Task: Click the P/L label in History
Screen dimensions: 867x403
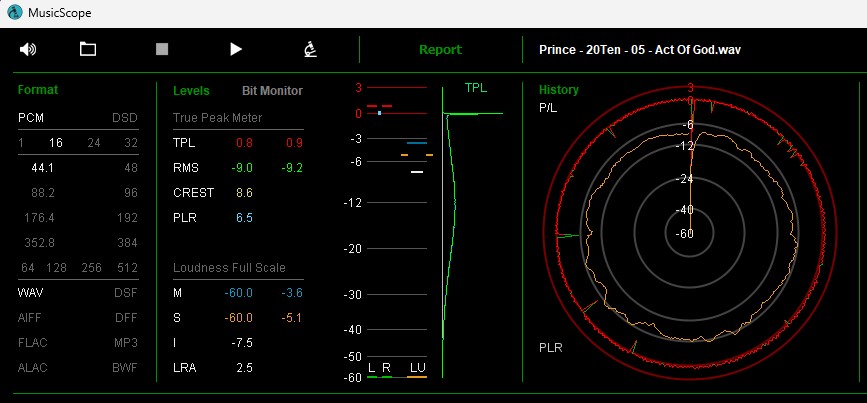Action: pos(549,106)
